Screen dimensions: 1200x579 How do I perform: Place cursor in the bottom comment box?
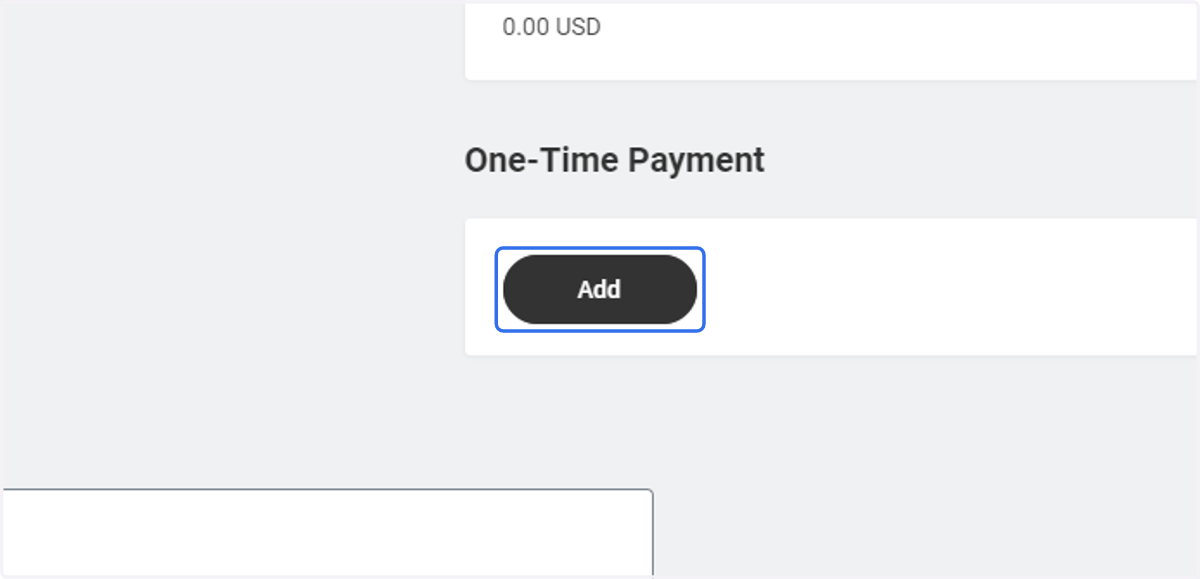coord(326,532)
